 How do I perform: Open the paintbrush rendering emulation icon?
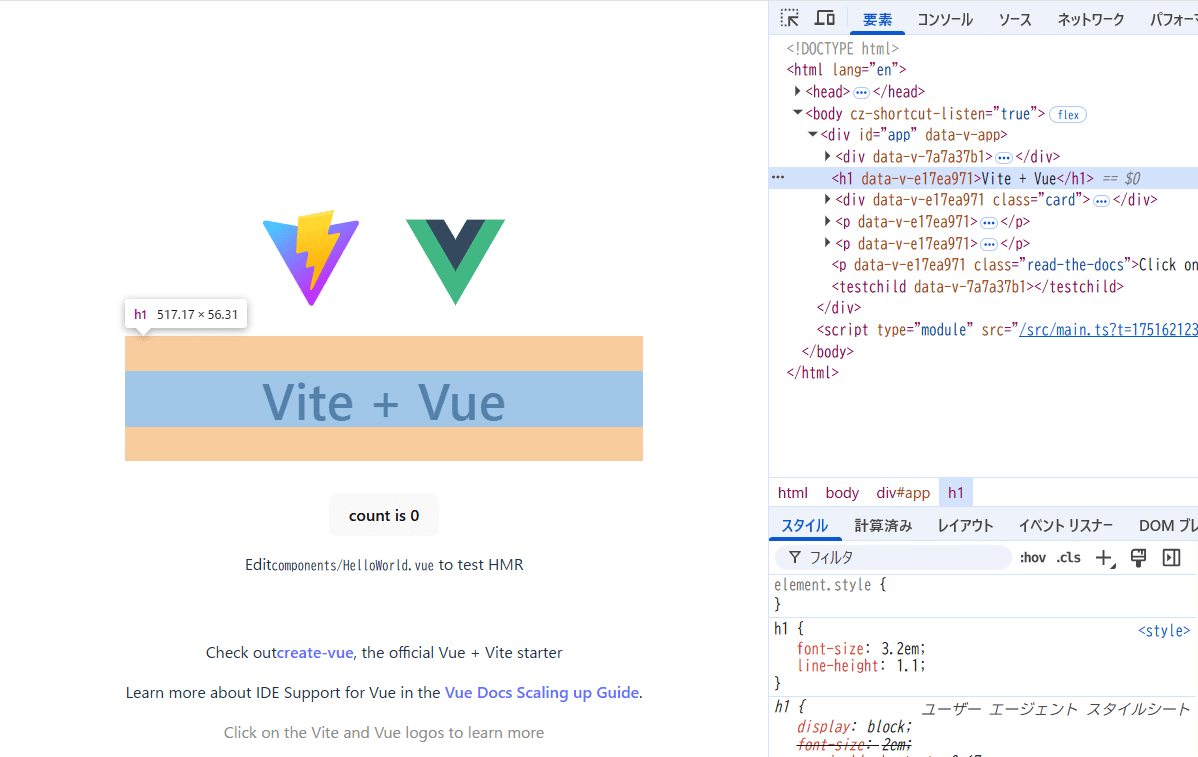tap(1138, 558)
